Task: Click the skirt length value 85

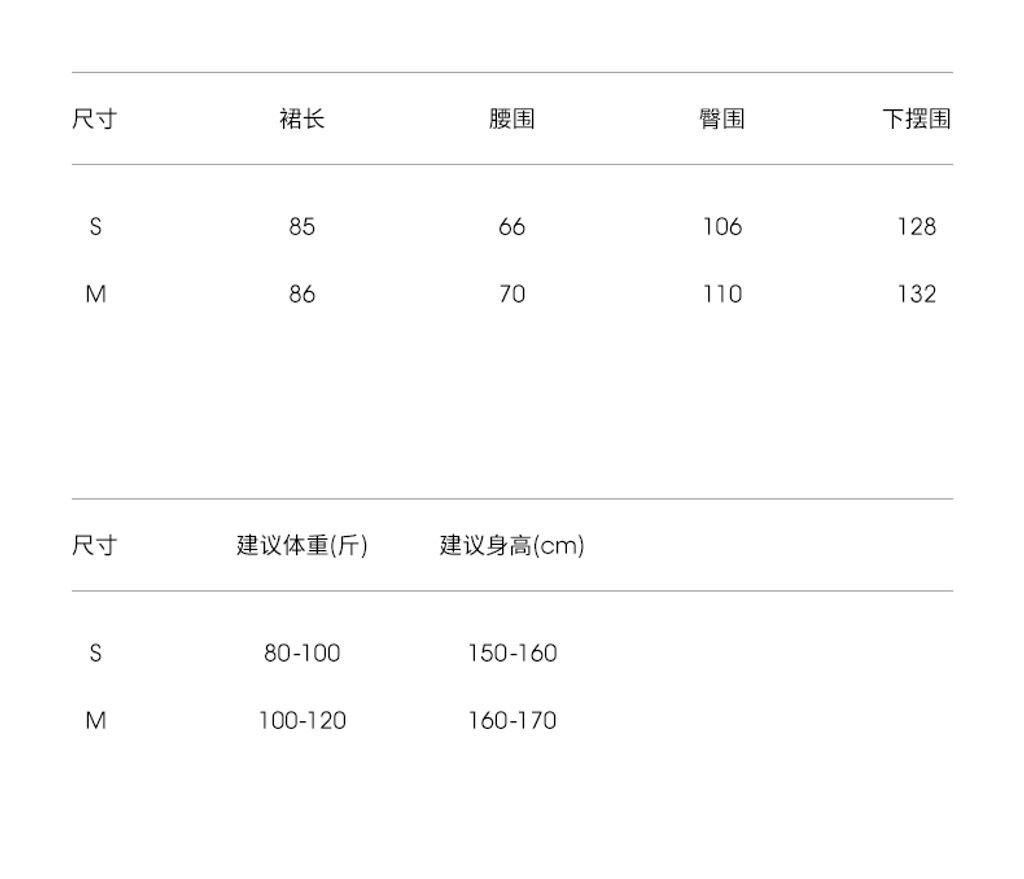Action: (302, 227)
